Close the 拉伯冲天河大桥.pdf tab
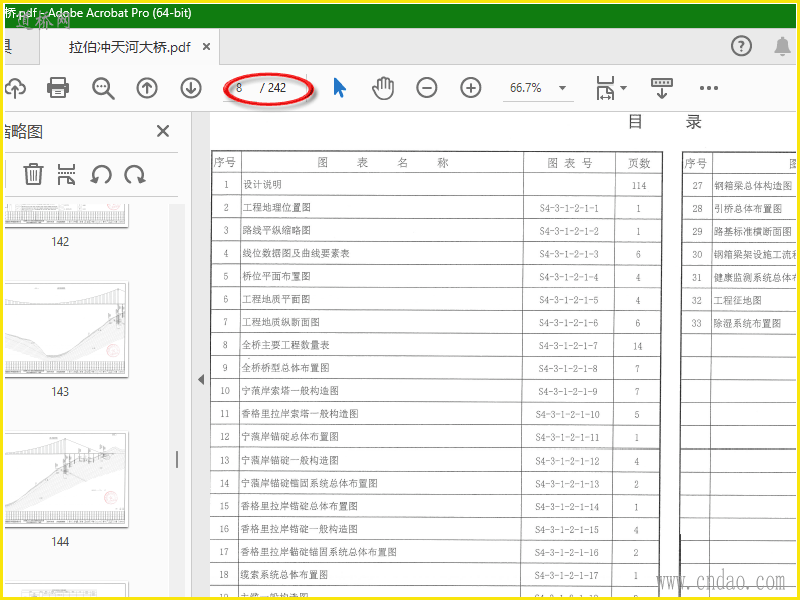This screenshot has height=600, width=800. pos(206,47)
